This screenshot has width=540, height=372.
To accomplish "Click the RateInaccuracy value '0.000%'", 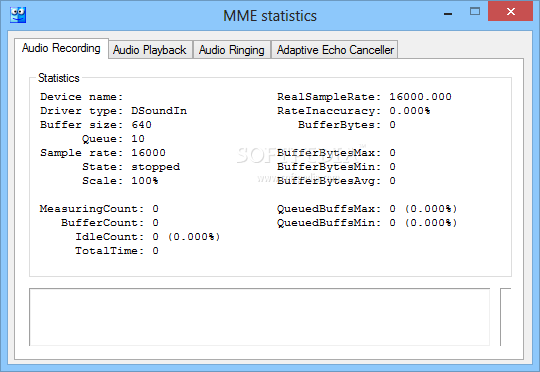I will point(410,111).
